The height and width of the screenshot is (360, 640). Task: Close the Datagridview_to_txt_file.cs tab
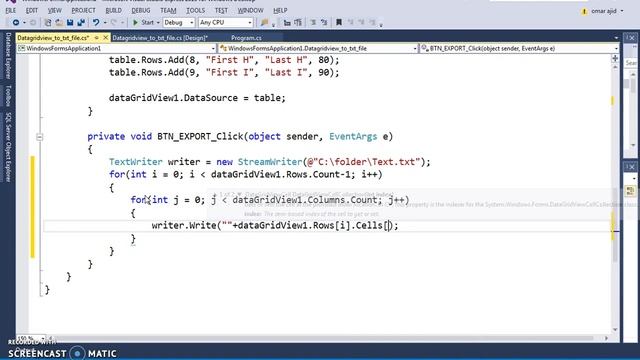point(106,38)
